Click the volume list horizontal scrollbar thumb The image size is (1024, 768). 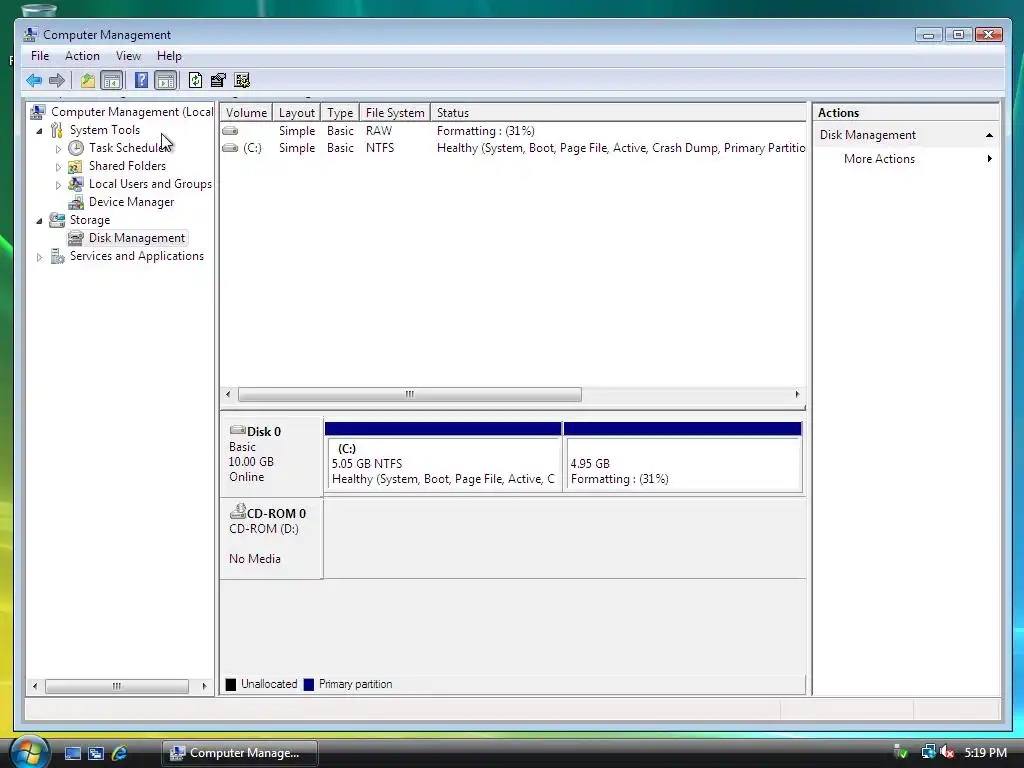pyautogui.click(x=409, y=394)
